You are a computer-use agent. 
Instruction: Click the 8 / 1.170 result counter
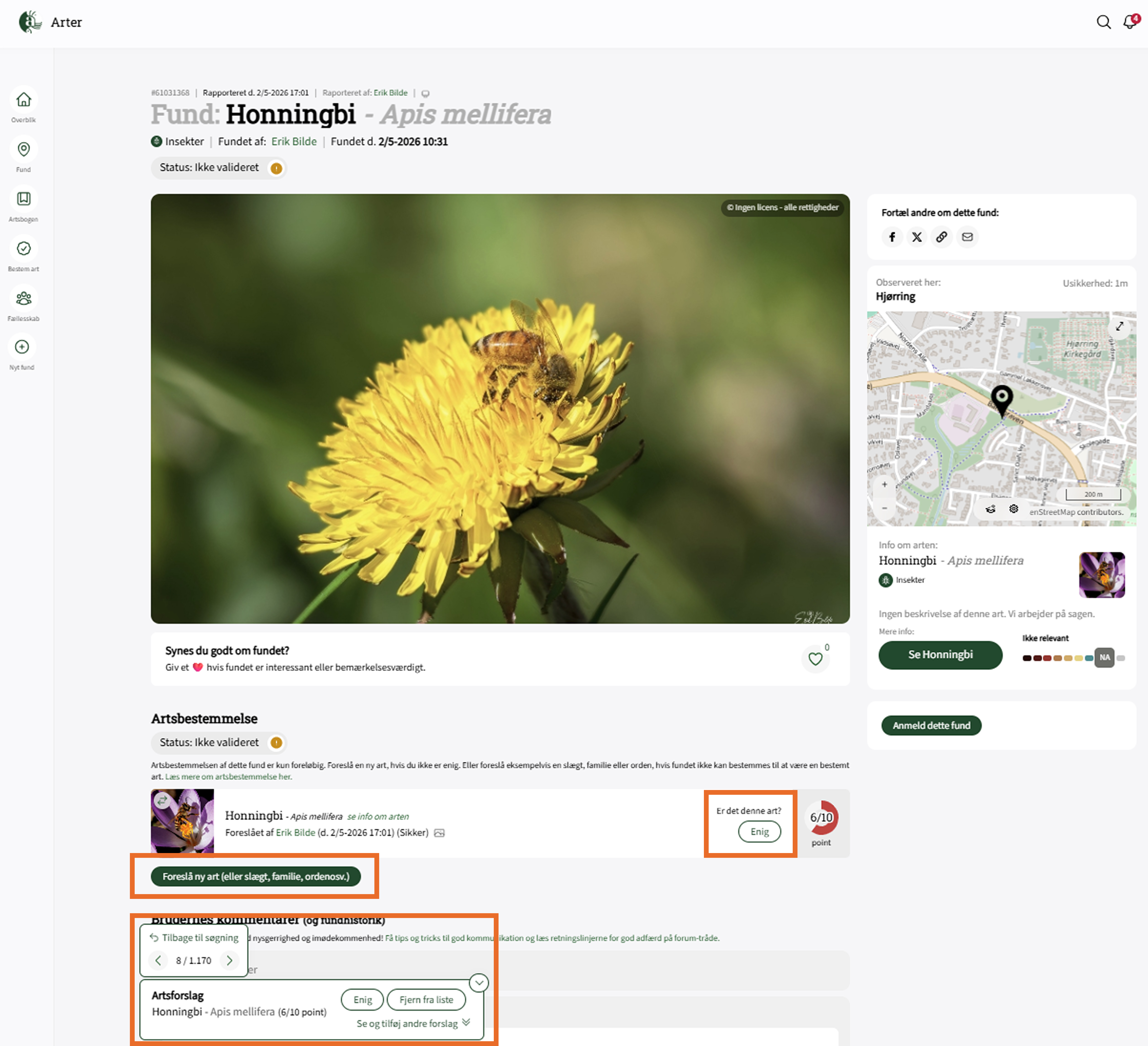(194, 961)
